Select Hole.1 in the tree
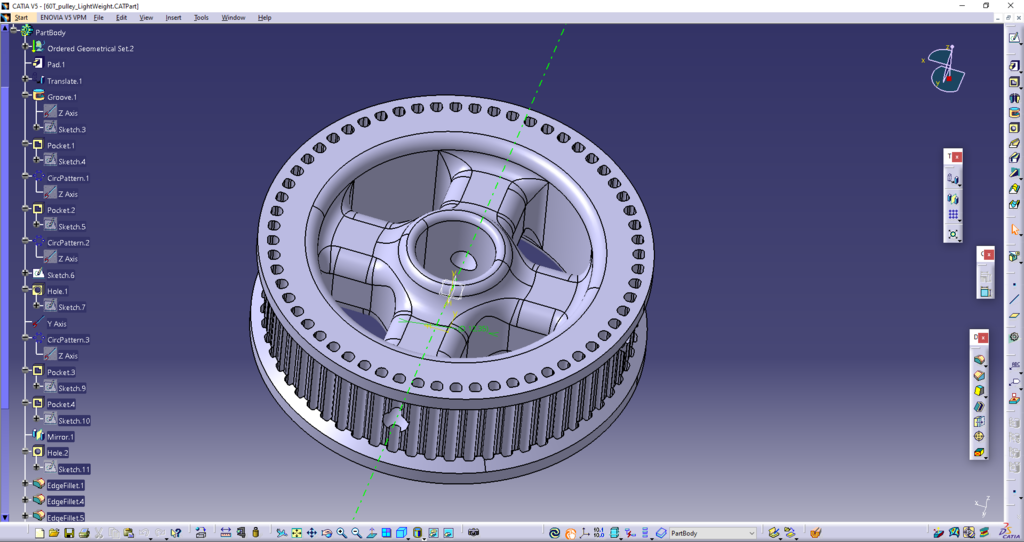The image size is (1024, 542). click(57, 291)
